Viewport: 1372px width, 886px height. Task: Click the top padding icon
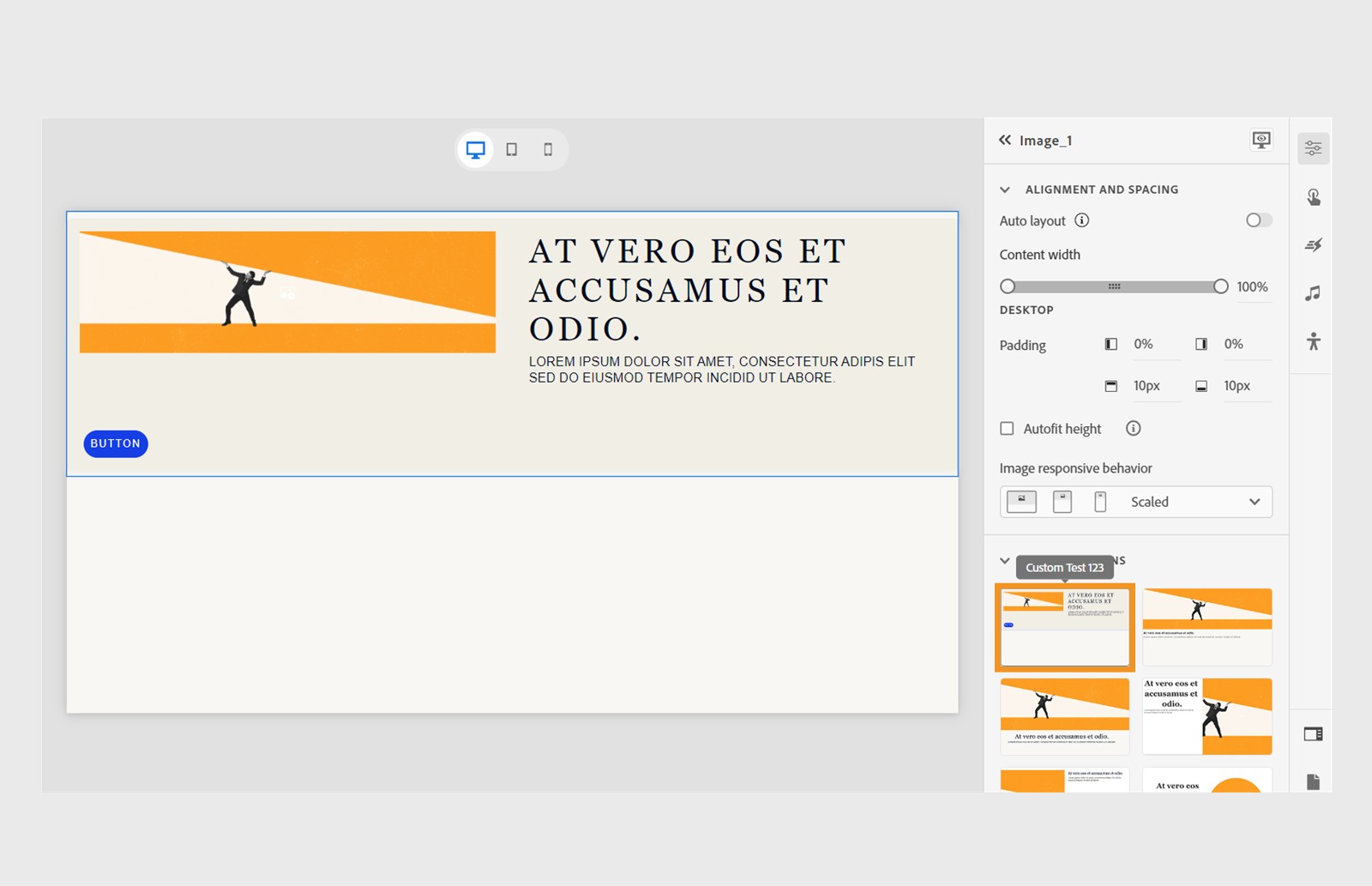tap(1111, 386)
